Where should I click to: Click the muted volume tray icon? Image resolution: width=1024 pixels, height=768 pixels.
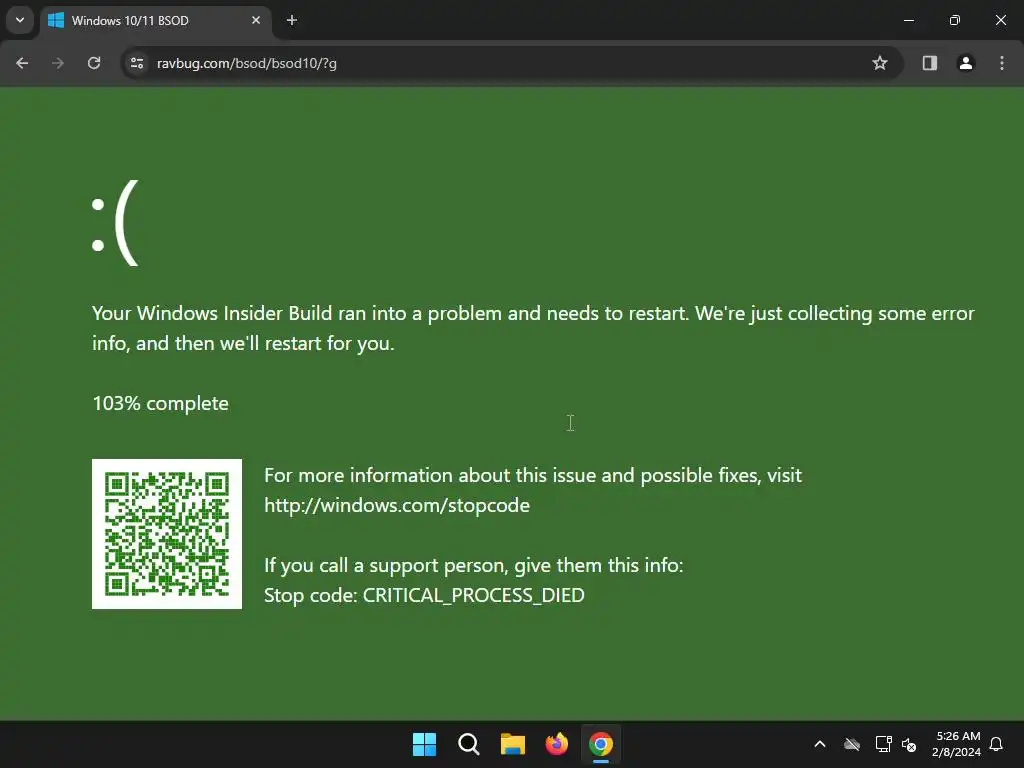click(x=909, y=744)
